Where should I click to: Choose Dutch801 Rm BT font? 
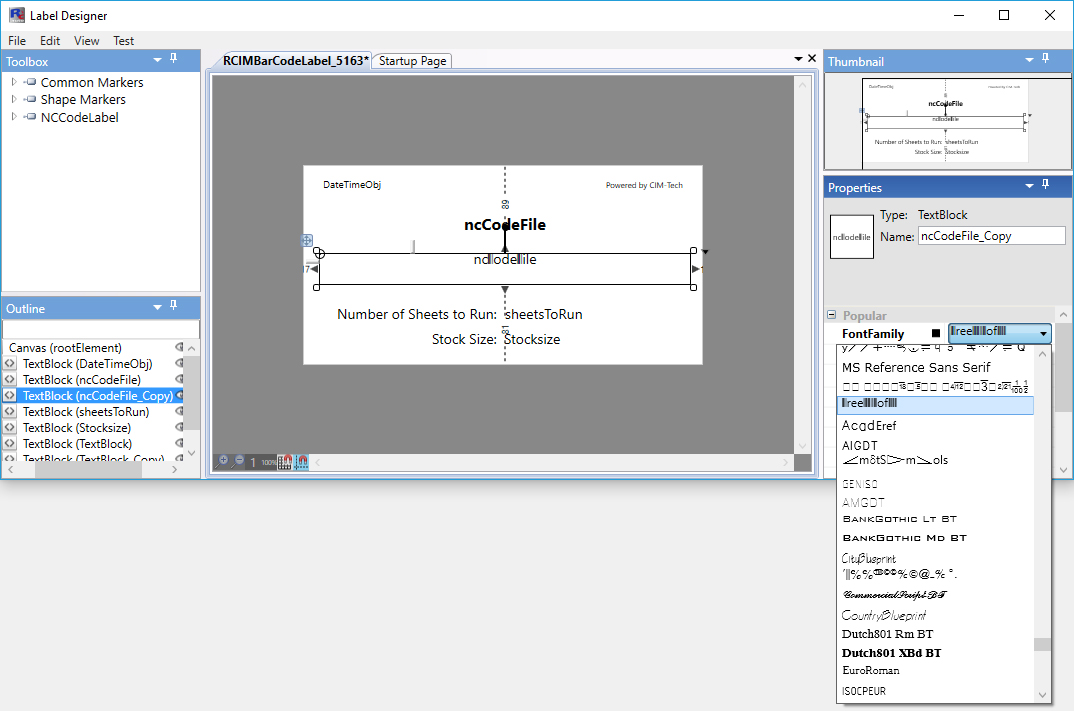click(887, 634)
